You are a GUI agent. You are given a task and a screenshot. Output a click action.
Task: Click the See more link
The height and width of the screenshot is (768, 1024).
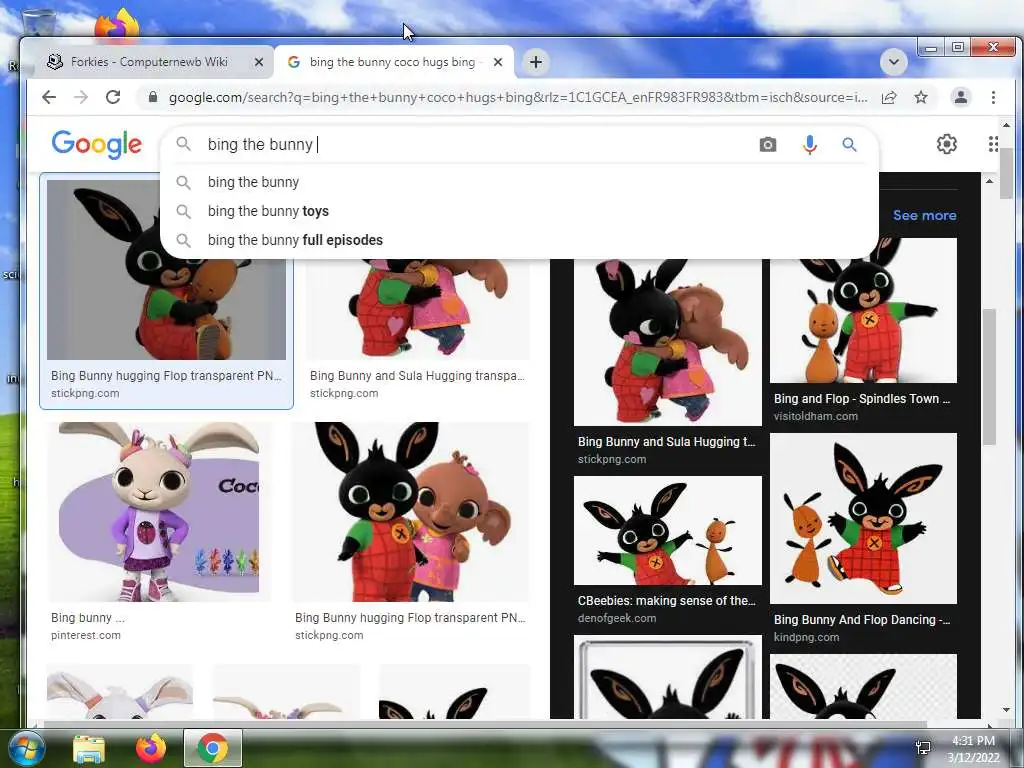(x=924, y=215)
